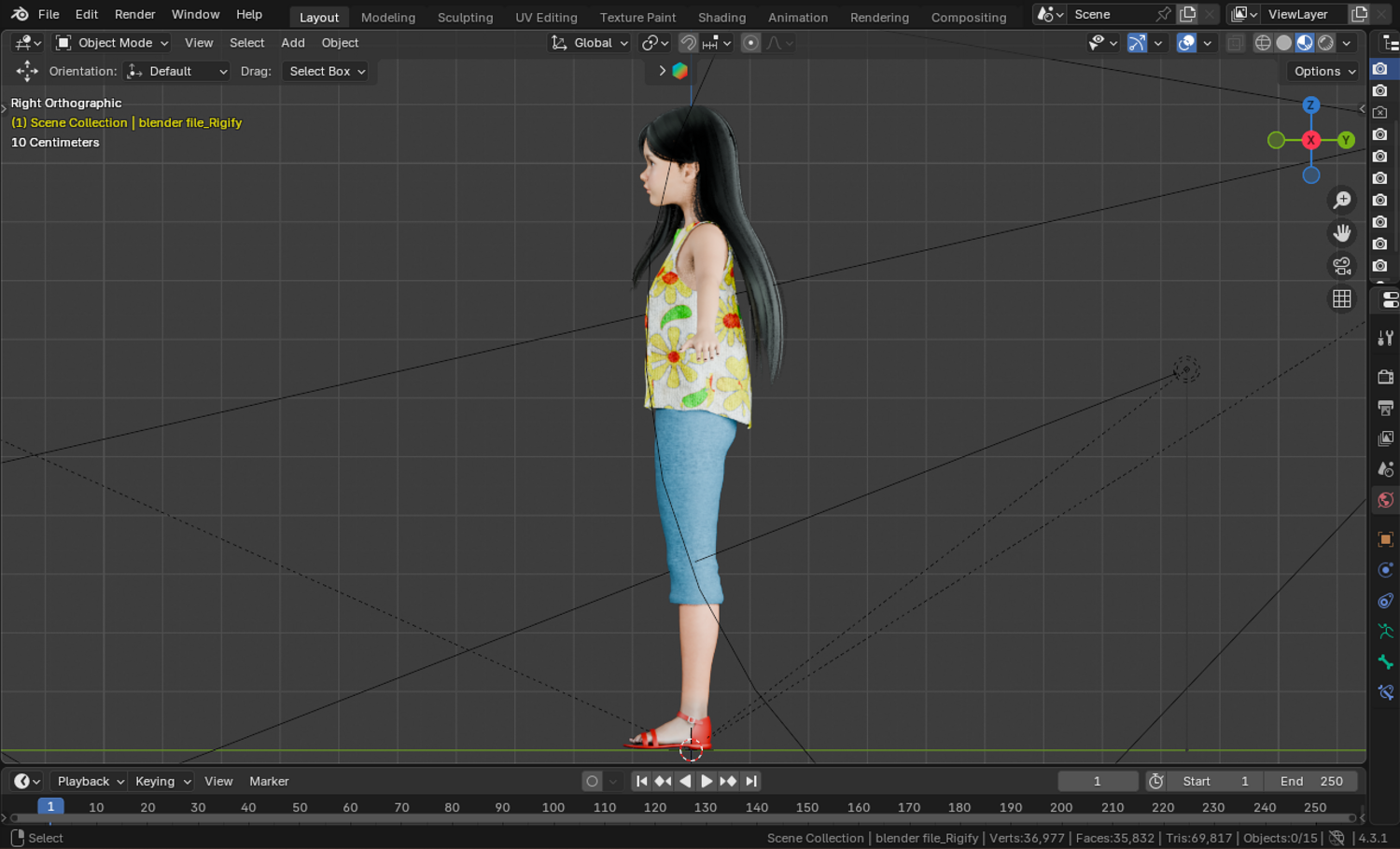This screenshot has height=849, width=1400.
Task: Toggle X-ray mode
Action: (1235, 43)
